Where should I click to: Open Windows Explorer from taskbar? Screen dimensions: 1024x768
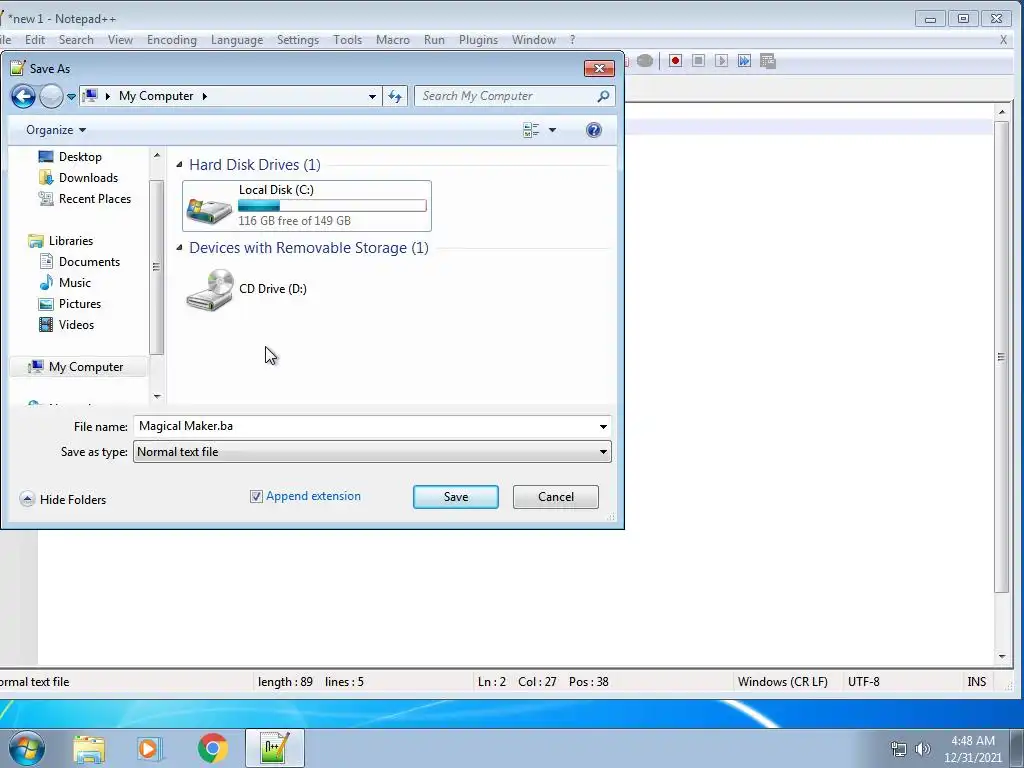click(89, 748)
